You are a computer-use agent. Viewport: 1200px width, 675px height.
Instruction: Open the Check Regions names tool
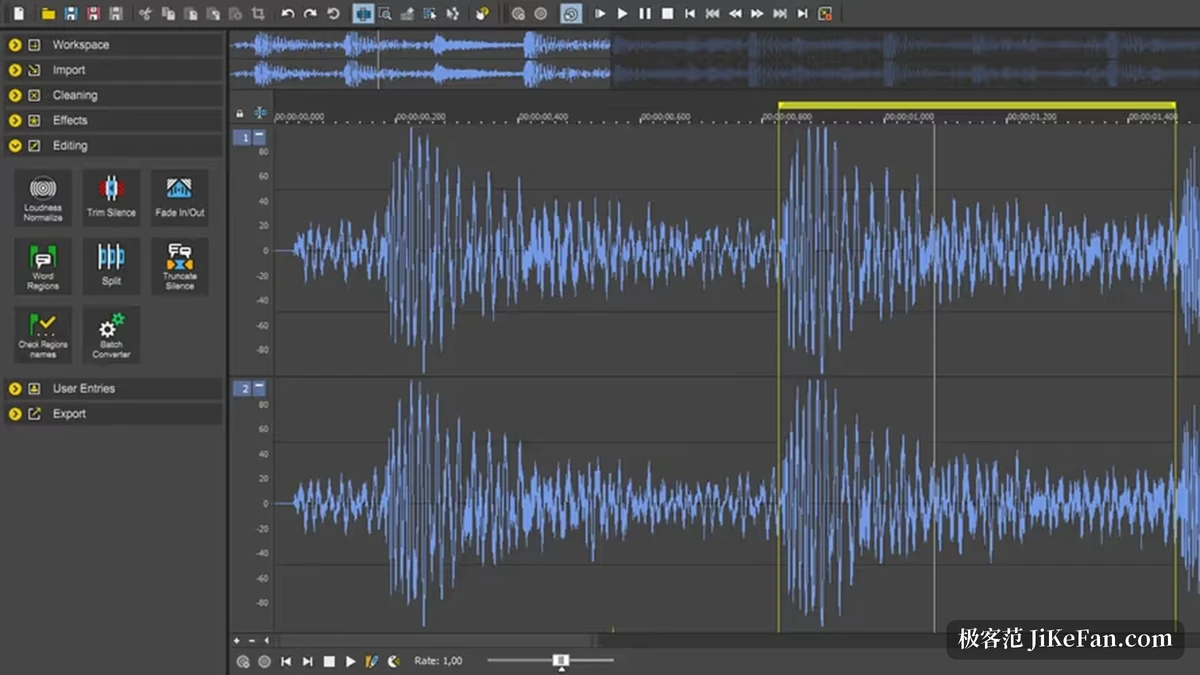pos(43,334)
